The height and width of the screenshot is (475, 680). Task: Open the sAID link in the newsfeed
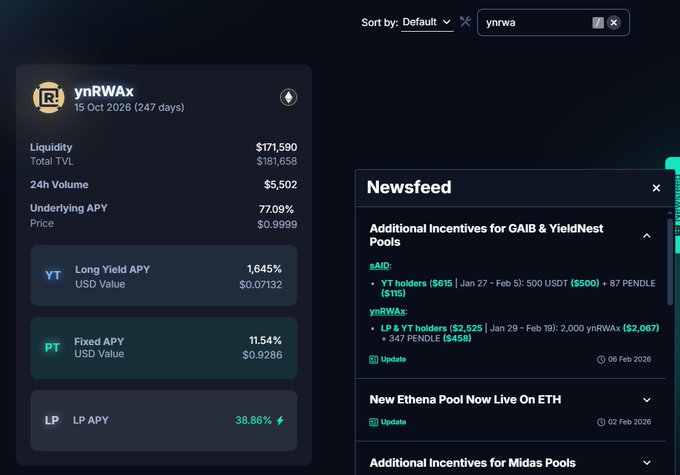pos(380,267)
